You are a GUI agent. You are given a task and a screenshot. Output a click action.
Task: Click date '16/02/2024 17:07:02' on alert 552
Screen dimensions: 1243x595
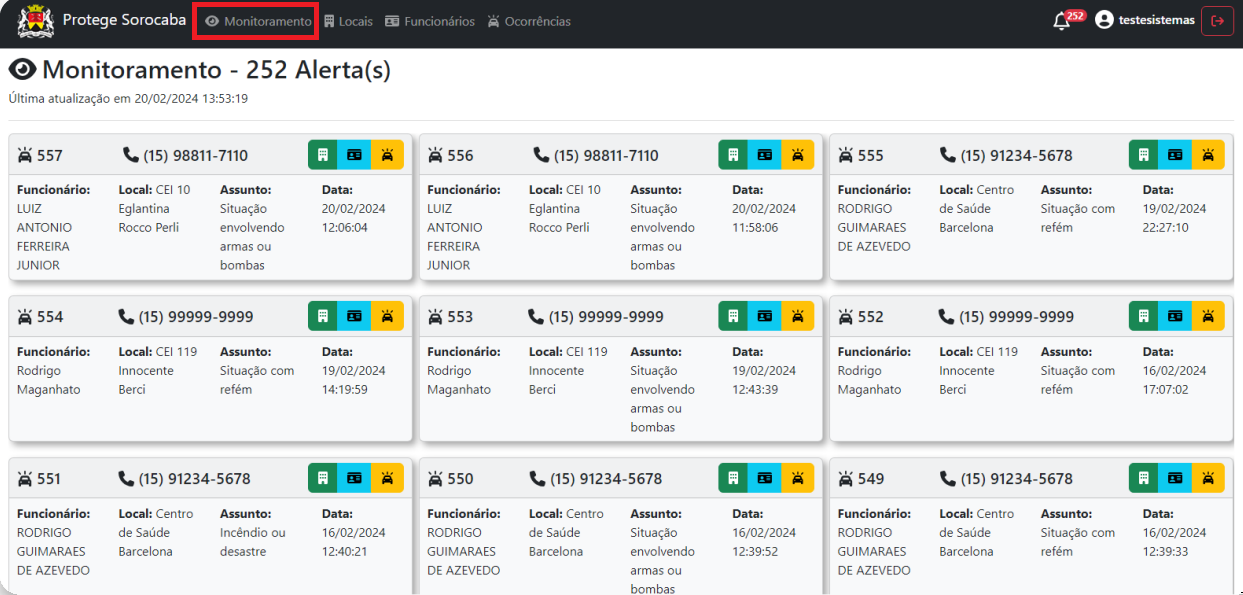coord(1175,380)
